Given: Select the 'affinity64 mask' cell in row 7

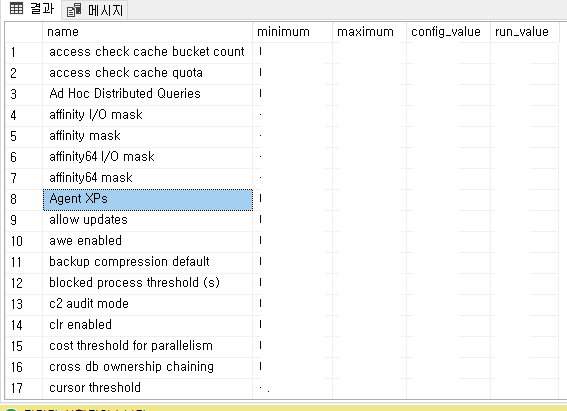Looking at the screenshot, I should (x=148, y=178).
